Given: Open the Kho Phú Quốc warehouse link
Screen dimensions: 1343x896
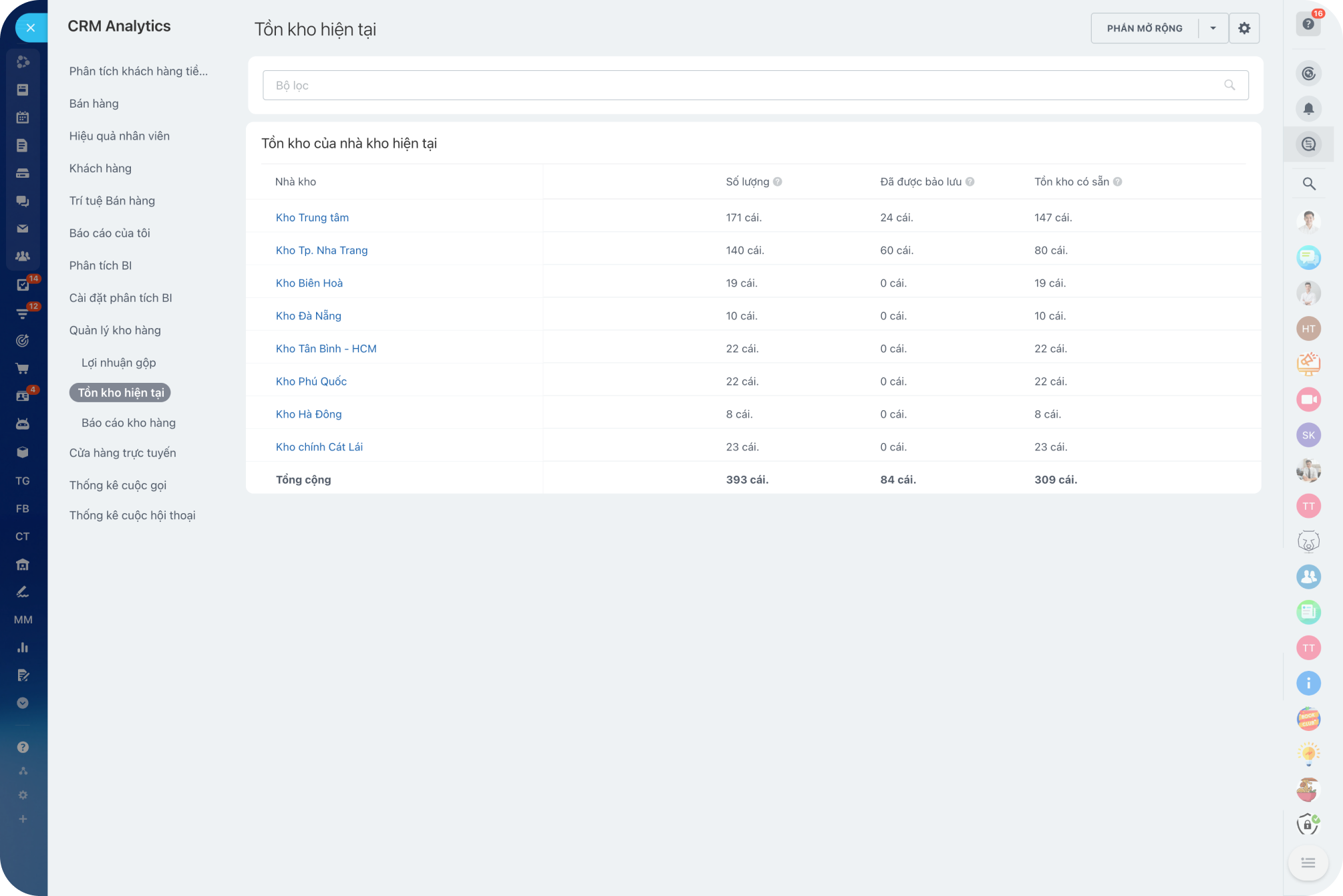Looking at the screenshot, I should coord(311,381).
